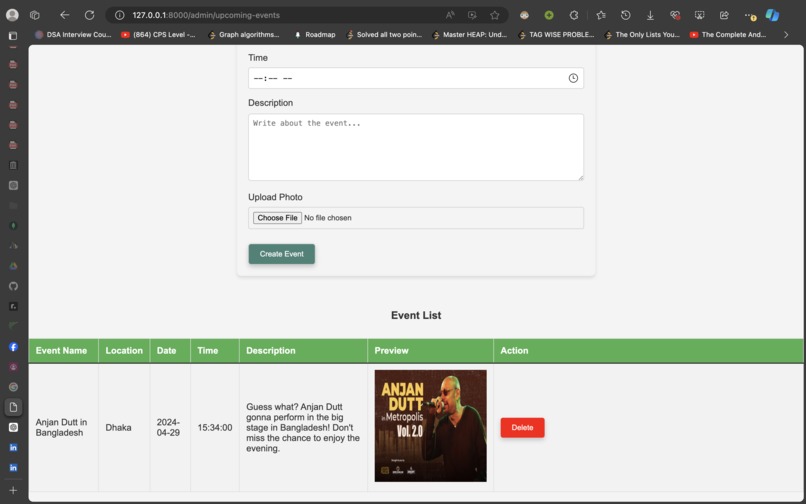The width and height of the screenshot is (806, 504).
Task: Focus the Time input field
Action: tap(415, 78)
